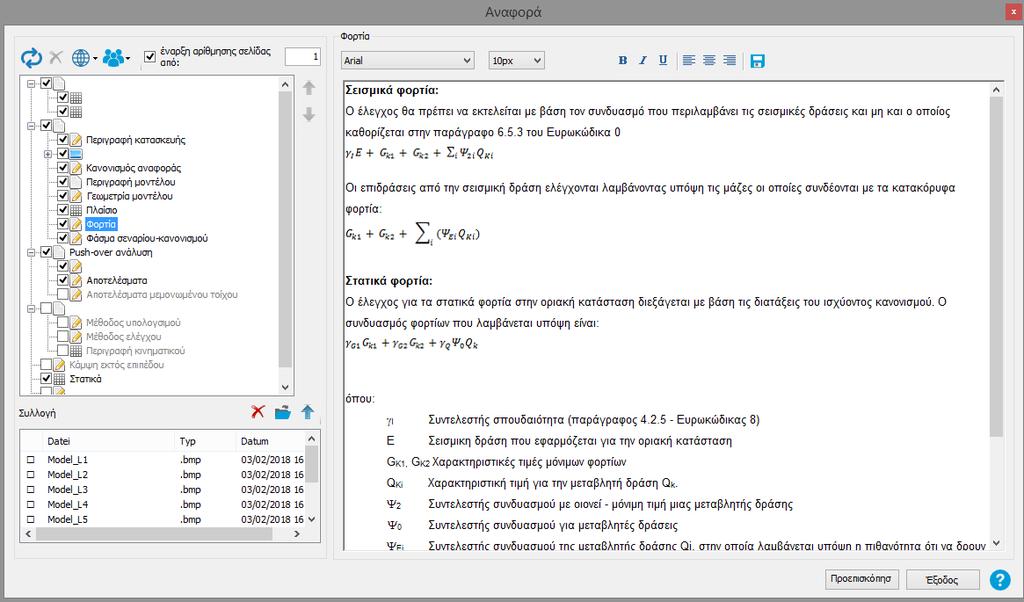Click the Έξοδος exit button
The height and width of the screenshot is (602, 1024).
942,580
